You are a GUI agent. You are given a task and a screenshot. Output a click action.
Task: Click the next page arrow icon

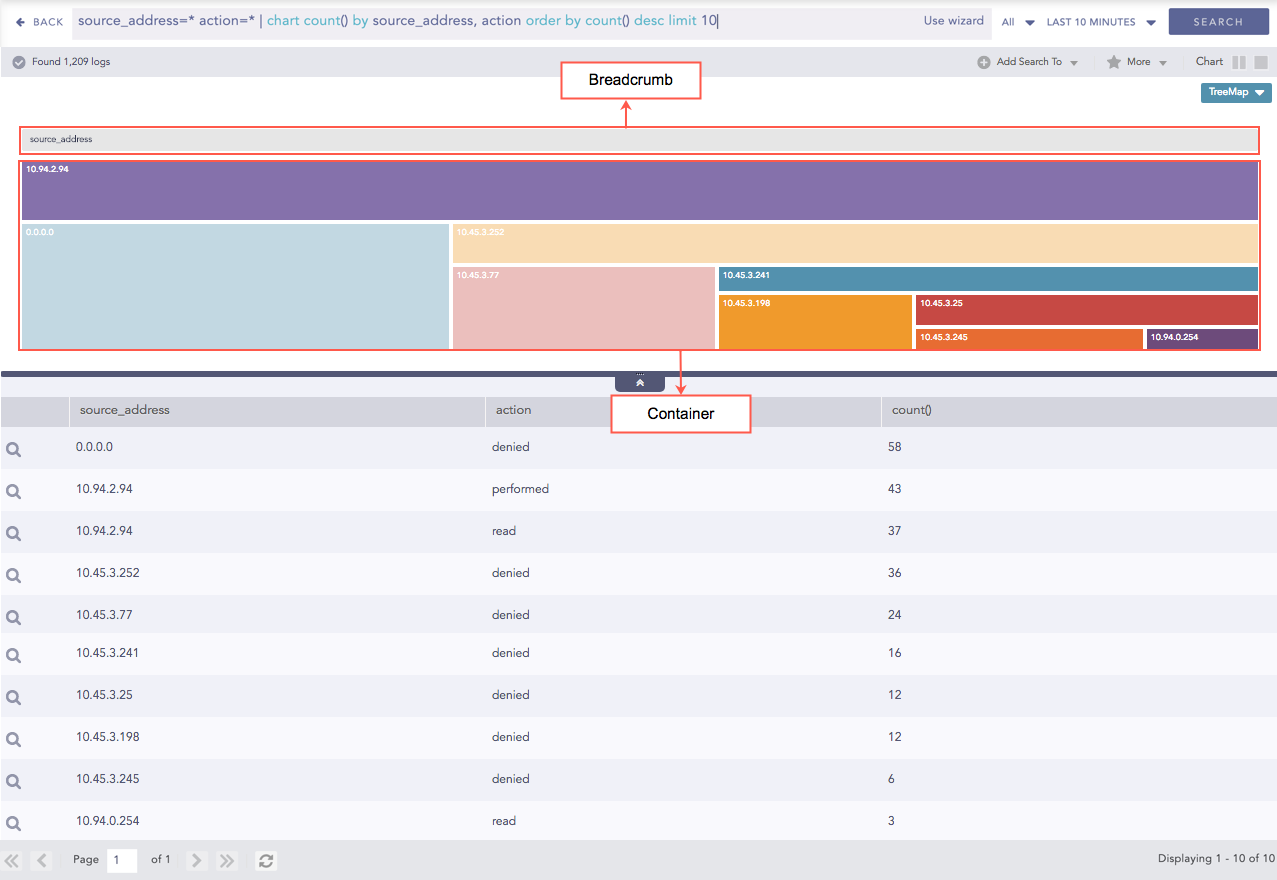point(196,860)
